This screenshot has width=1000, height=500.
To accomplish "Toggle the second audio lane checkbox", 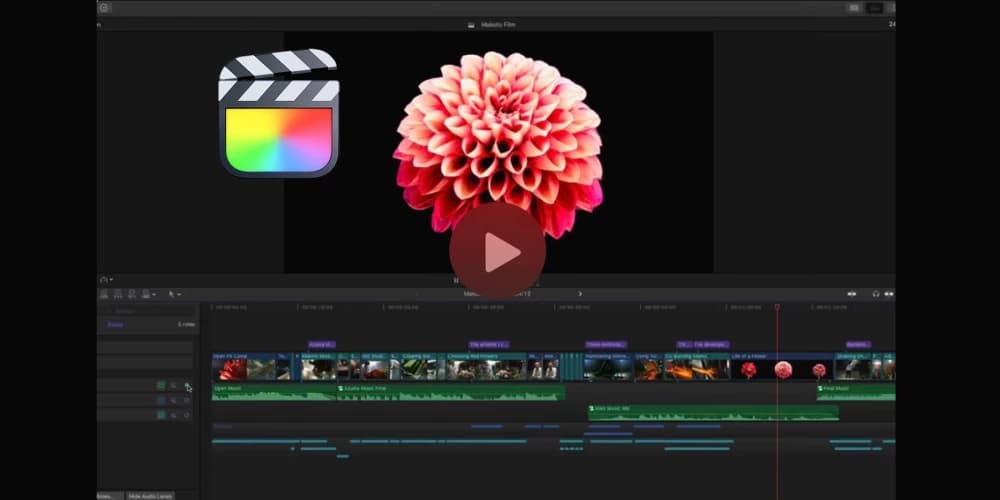I will click(x=160, y=400).
